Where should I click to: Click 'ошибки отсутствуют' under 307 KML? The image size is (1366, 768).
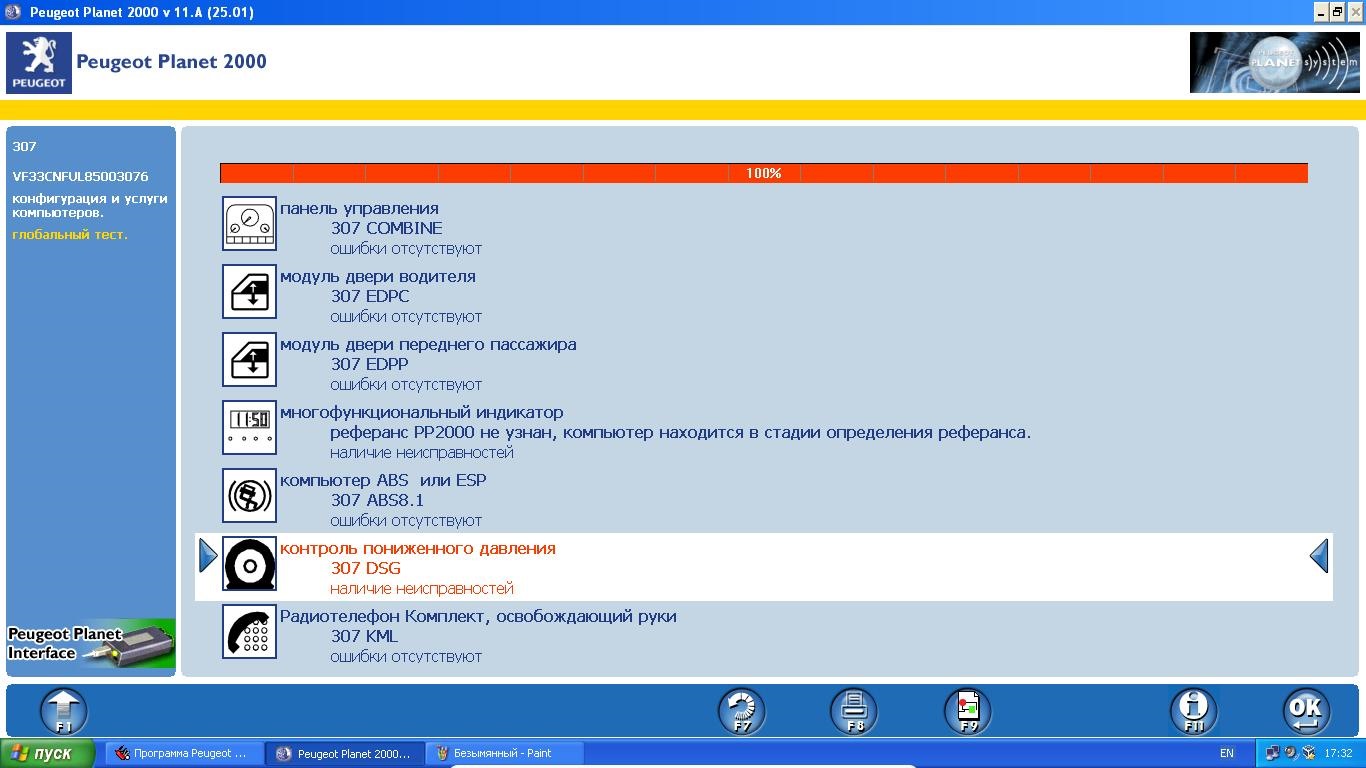(406, 656)
